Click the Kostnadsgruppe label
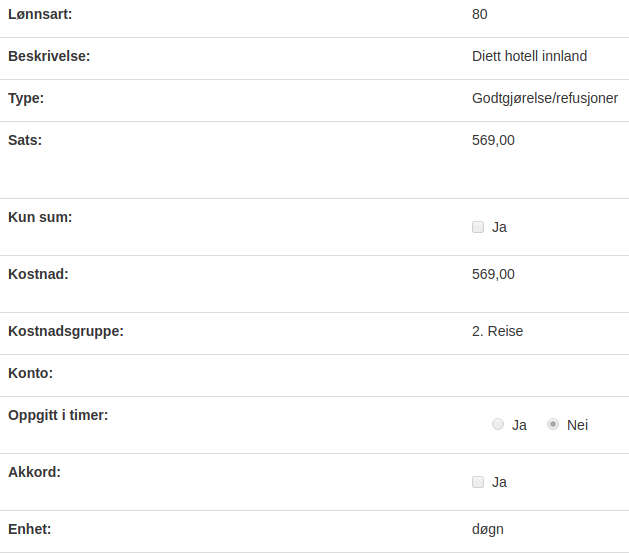This screenshot has width=629, height=555. (66, 332)
